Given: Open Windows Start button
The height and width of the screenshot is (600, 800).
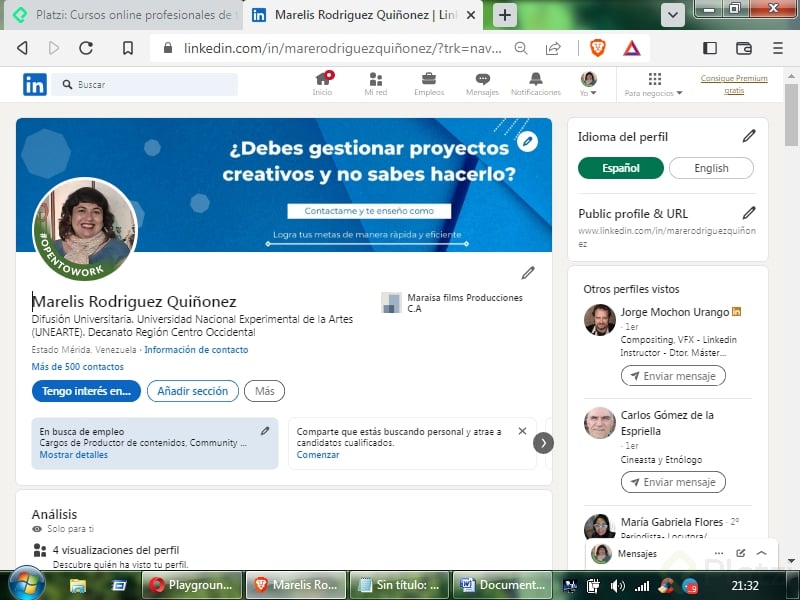Looking at the screenshot, I should coord(26,584).
